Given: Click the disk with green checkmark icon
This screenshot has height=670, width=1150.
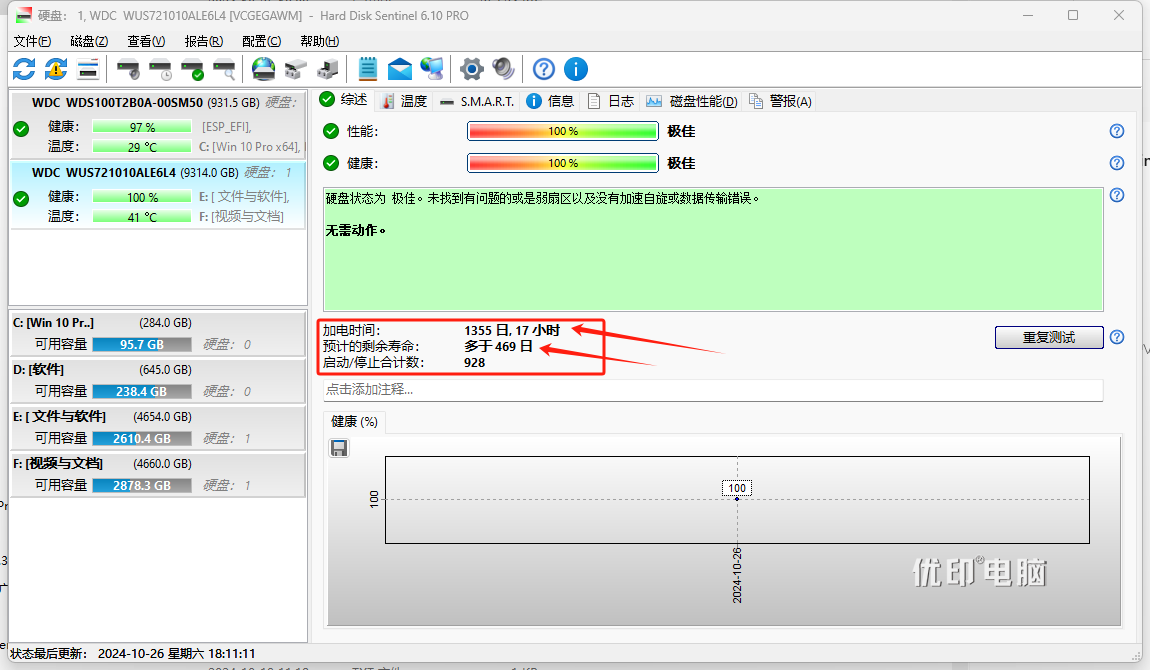Looking at the screenshot, I should [192, 70].
